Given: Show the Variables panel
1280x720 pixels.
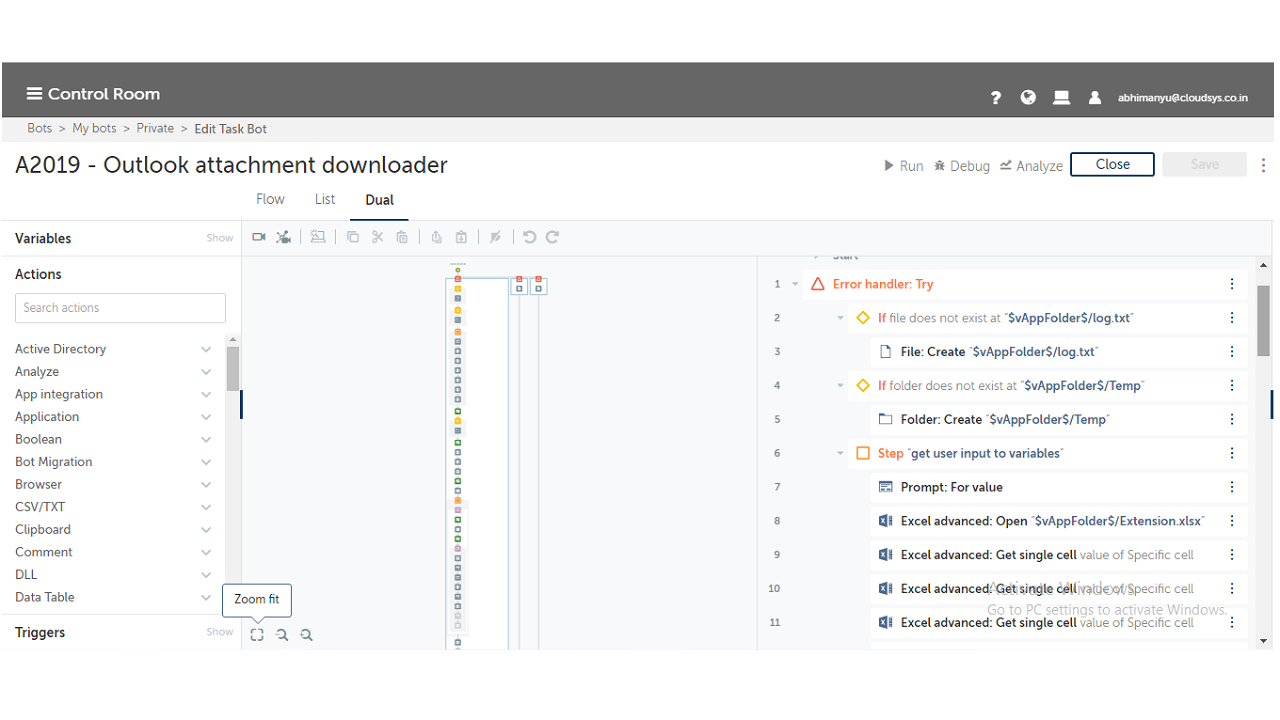Looking at the screenshot, I should pyautogui.click(x=219, y=238).
